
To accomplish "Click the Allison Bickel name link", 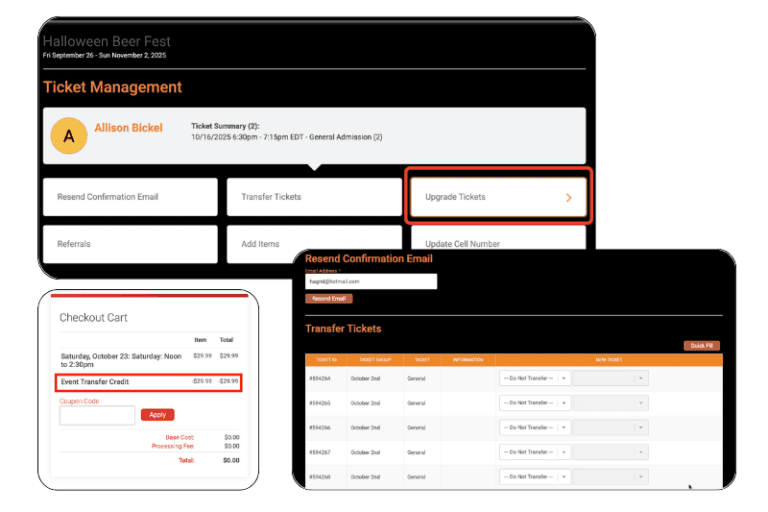I will pyautogui.click(x=130, y=128).
